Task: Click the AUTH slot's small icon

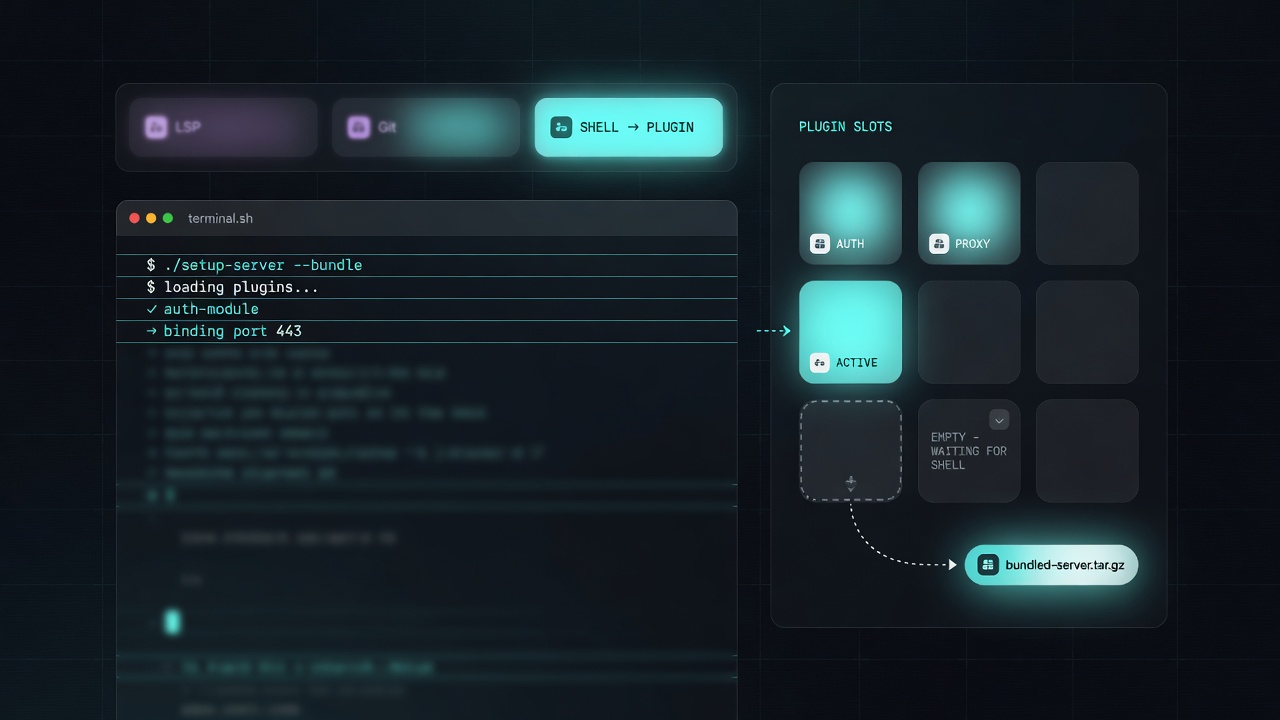Action: pyautogui.click(x=820, y=243)
